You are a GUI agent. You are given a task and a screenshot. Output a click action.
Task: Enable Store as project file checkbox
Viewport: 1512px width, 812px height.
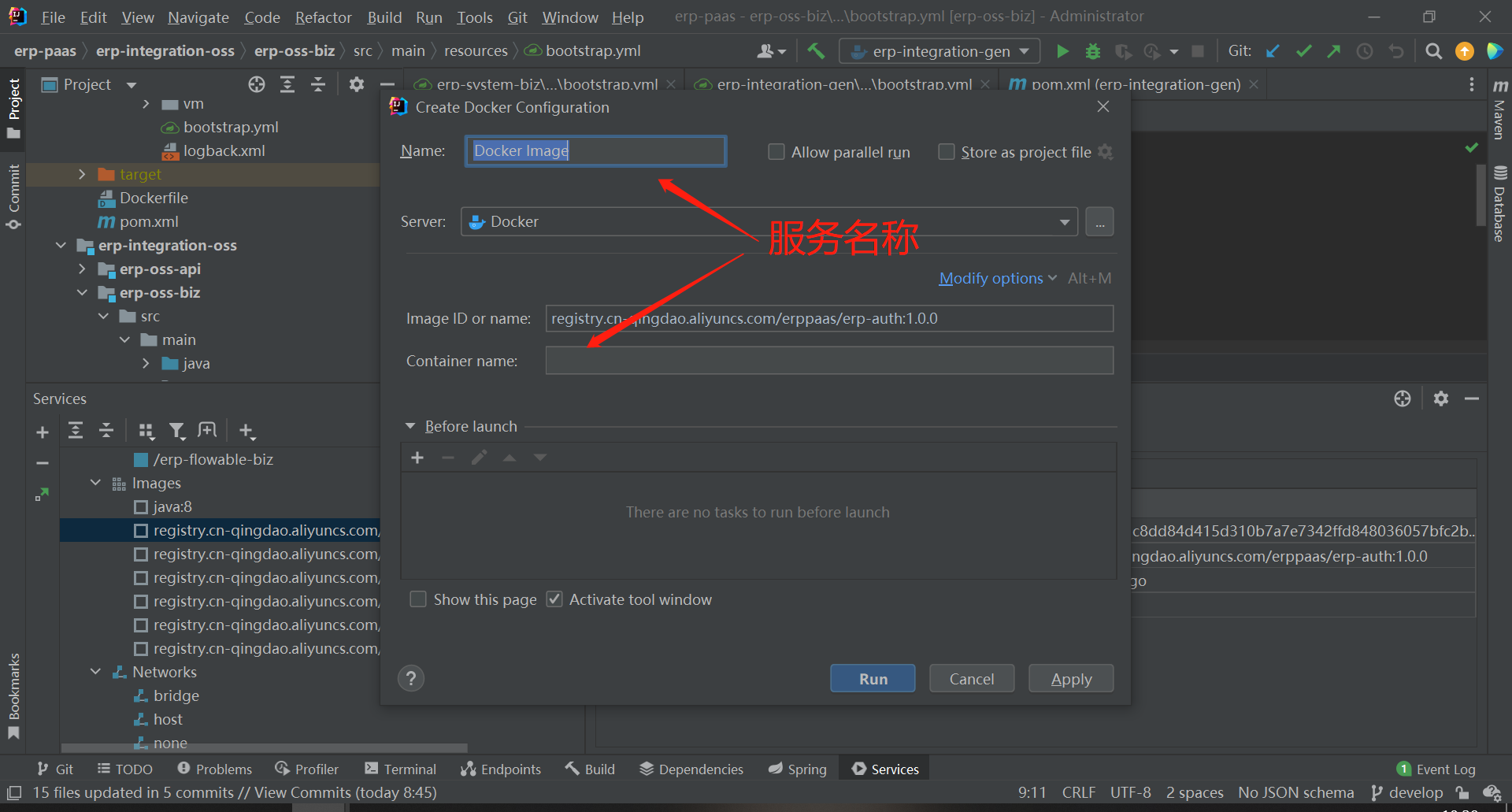(x=947, y=152)
